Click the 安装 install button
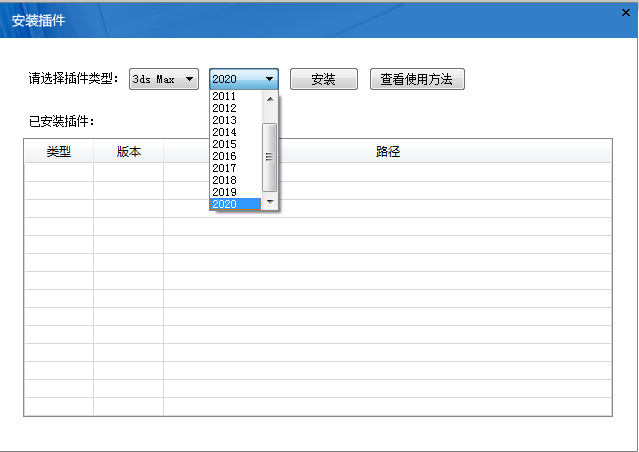The height and width of the screenshot is (452, 639). pos(323,79)
